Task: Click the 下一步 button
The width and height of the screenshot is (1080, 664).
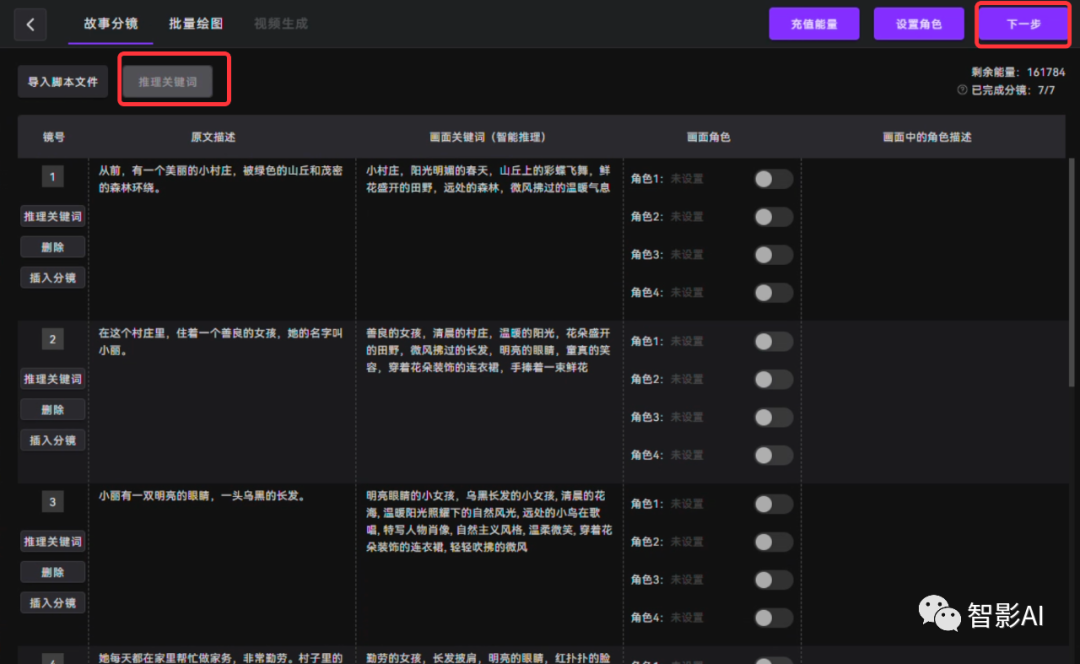Action: pos(1022,23)
